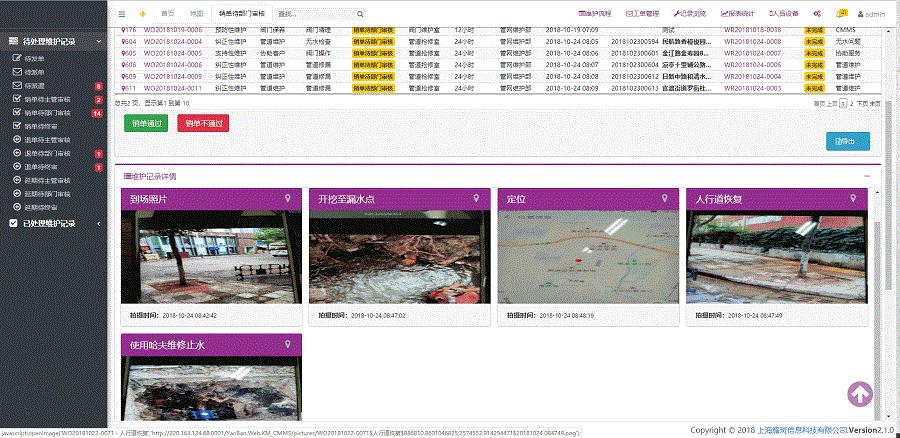Collapse the 维护记录详情 panel with minus
Image resolution: width=900 pixels, height=438 pixels.
coord(865,176)
